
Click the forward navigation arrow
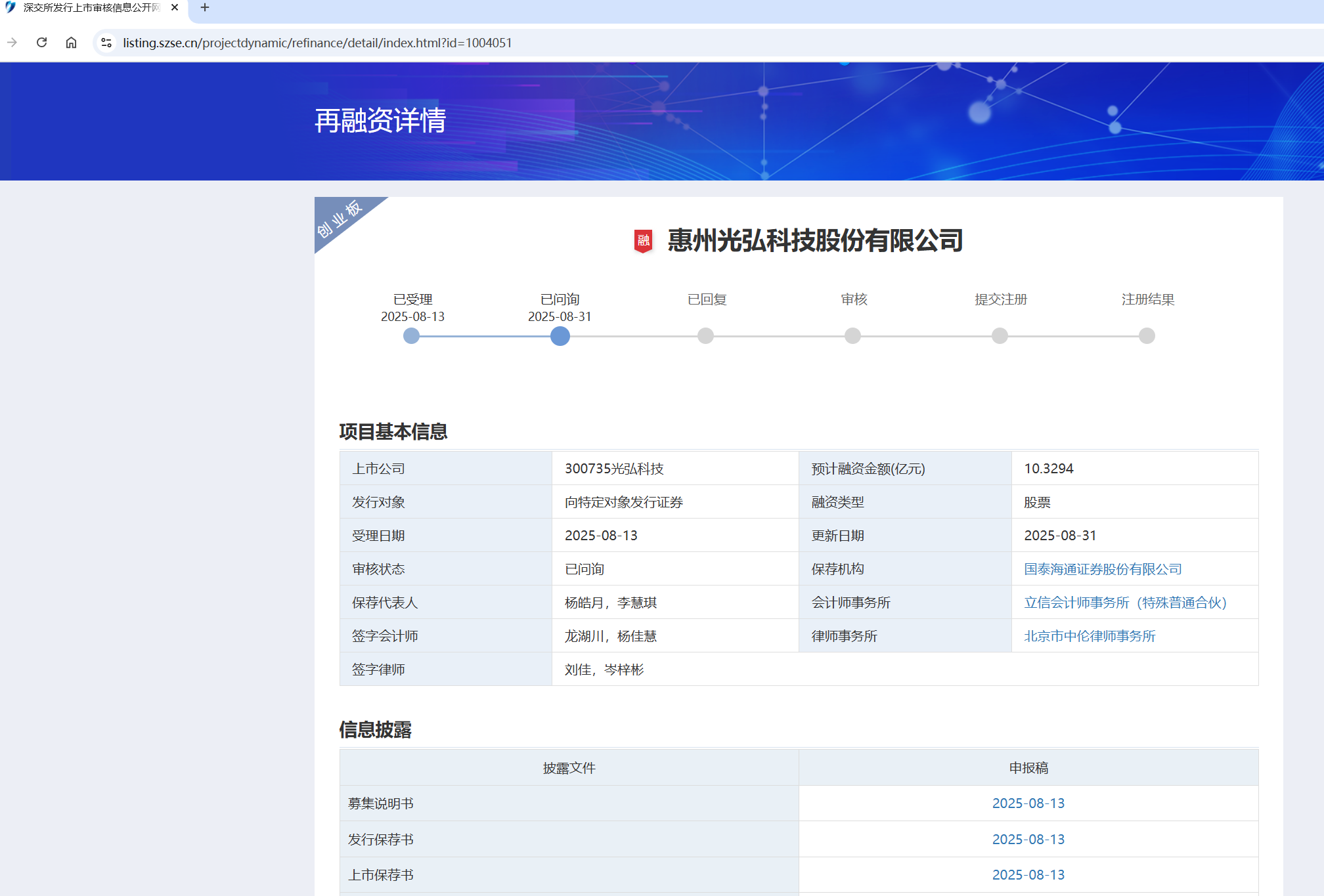[x=12, y=43]
